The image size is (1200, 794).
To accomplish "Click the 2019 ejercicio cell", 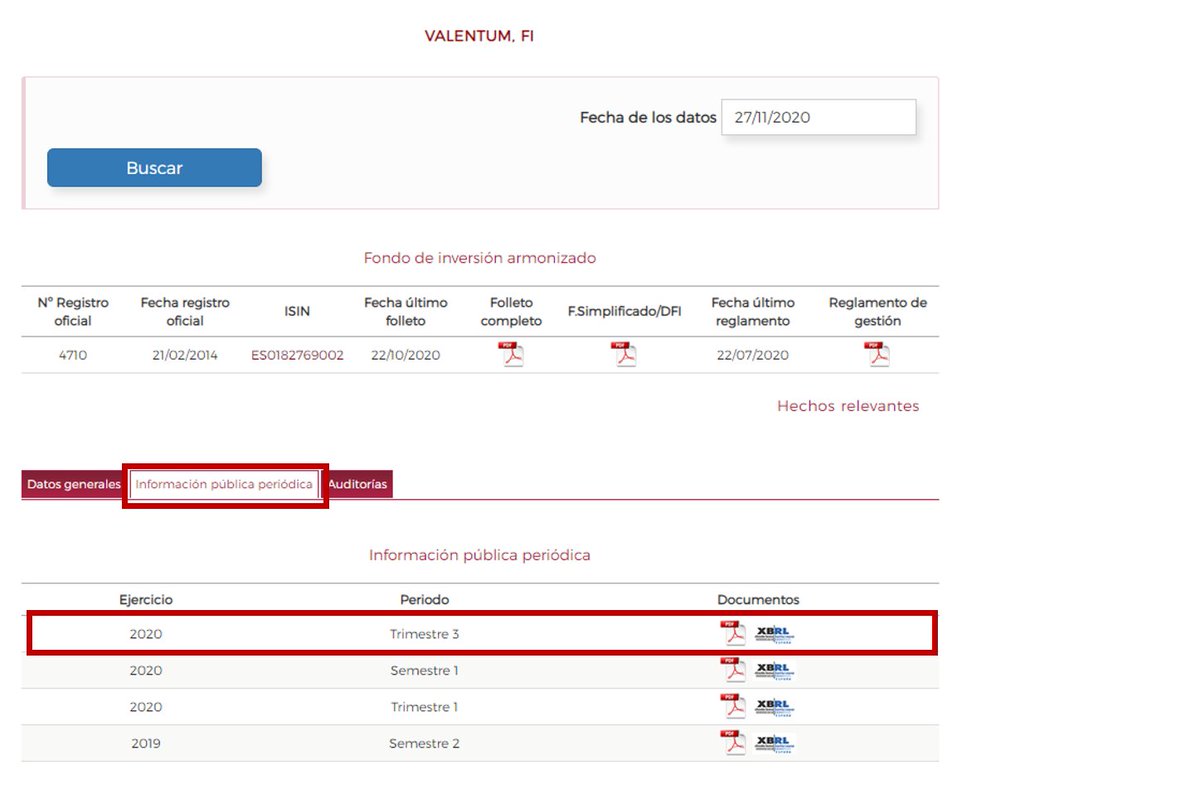I will tap(146, 744).
